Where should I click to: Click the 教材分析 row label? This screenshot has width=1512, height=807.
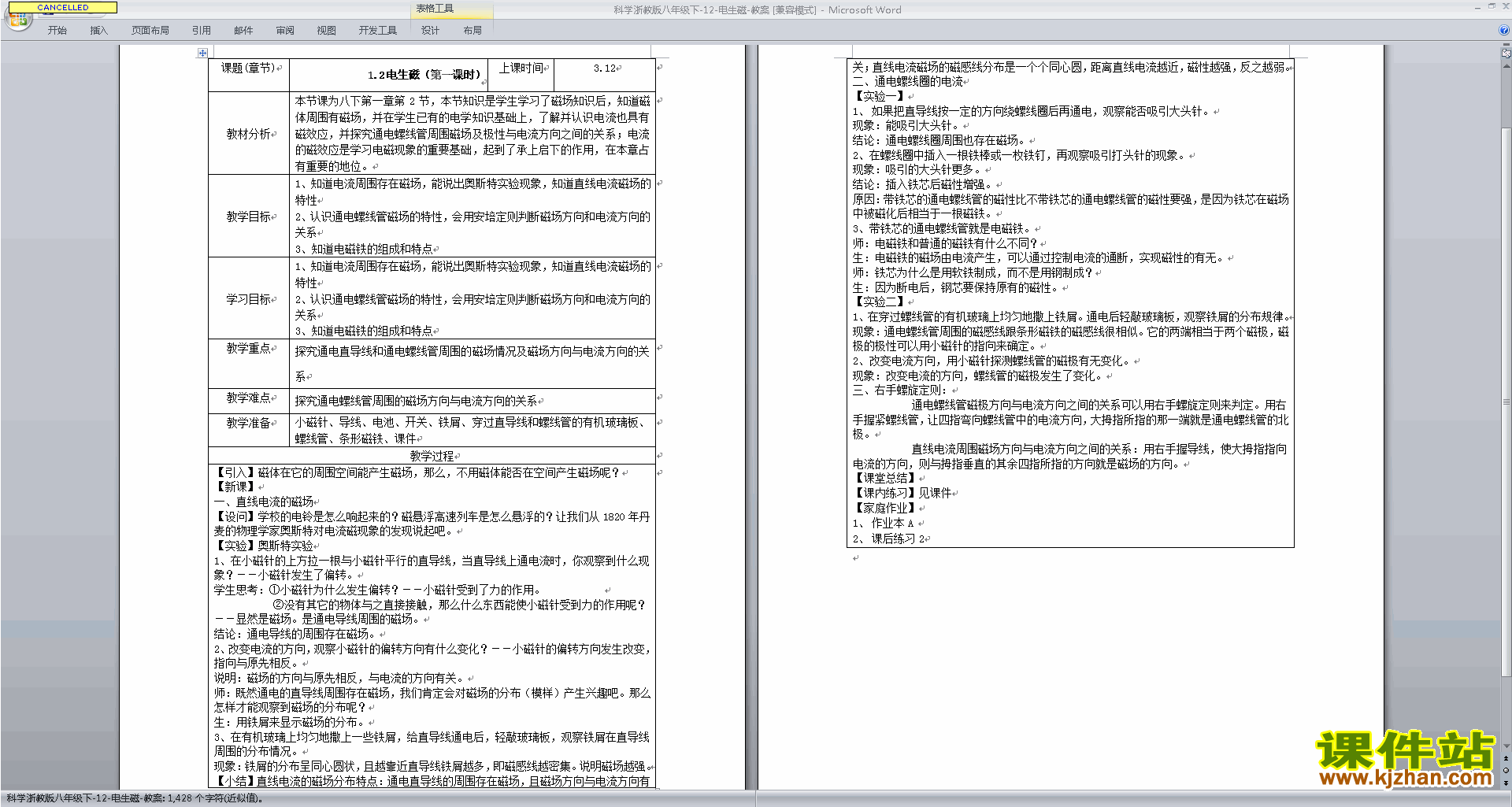249,134
